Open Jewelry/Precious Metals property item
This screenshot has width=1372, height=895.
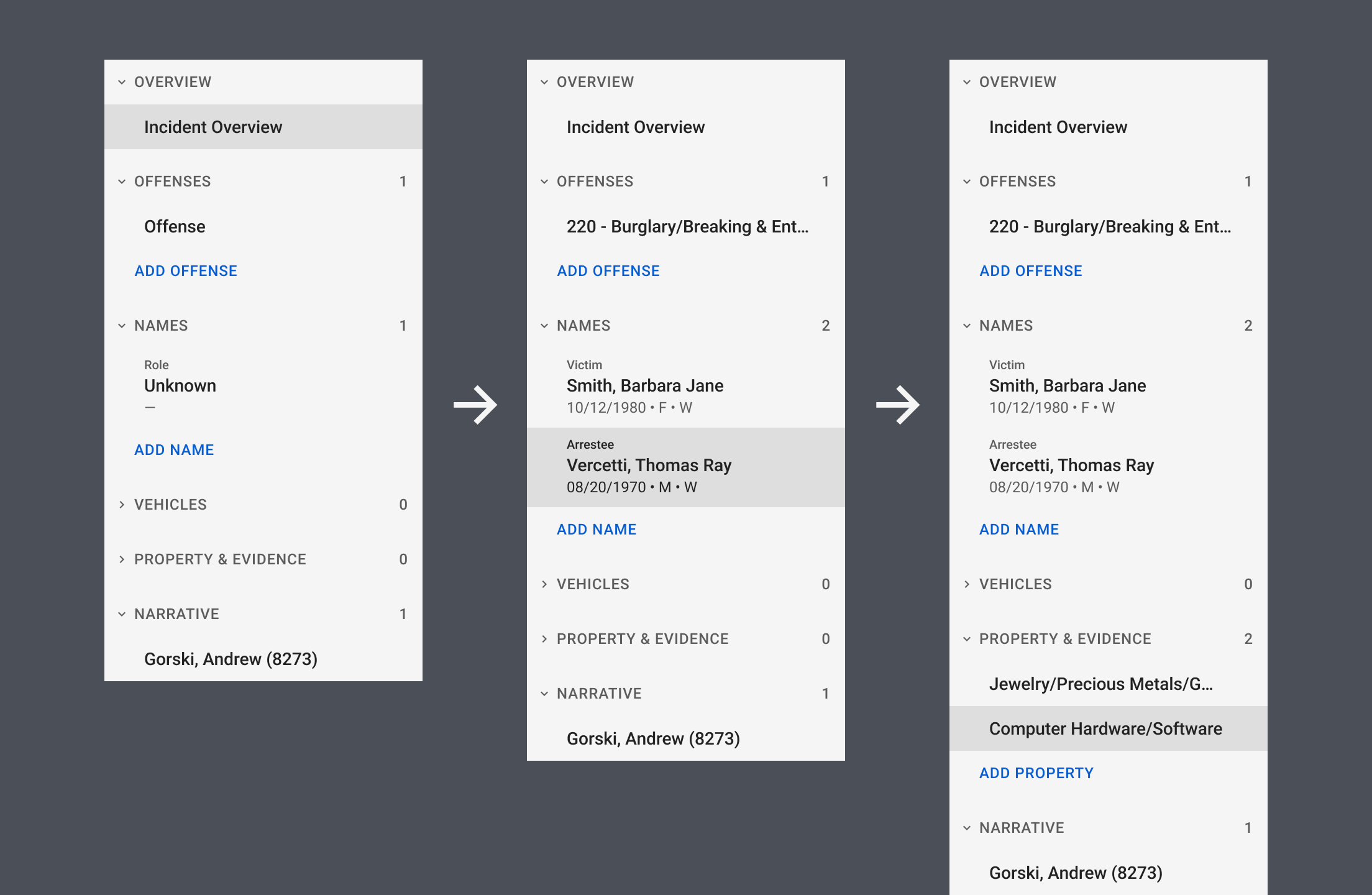coord(1109,684)
